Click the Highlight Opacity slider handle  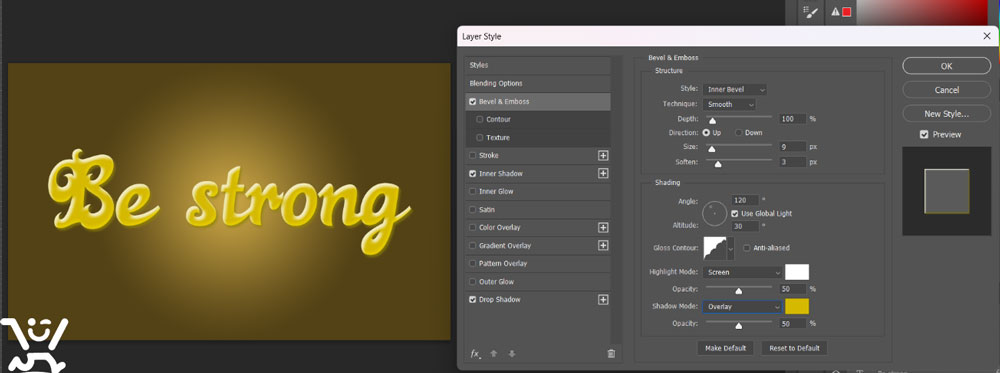[x=739, y=291]
